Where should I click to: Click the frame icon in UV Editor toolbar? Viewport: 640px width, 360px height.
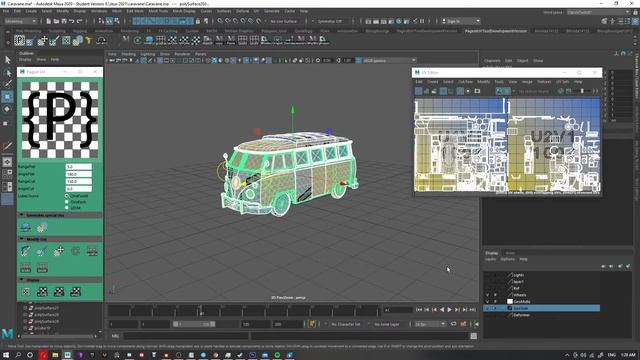(x=477, y=91)
